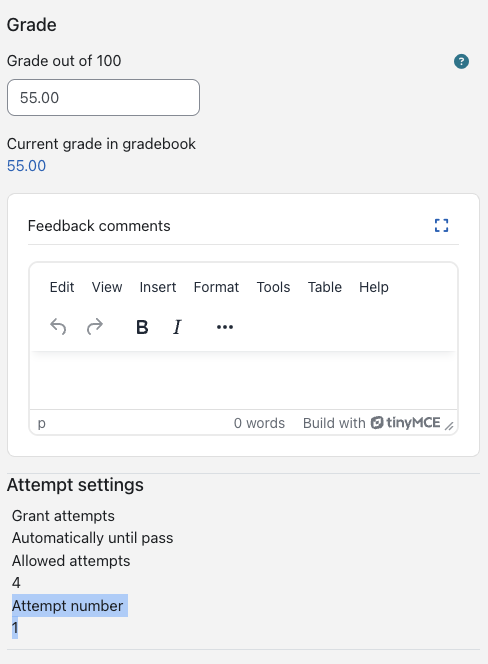Toggle bold formatting in editor
Screen dimensions: 488x664
click(x=142, y=327)
